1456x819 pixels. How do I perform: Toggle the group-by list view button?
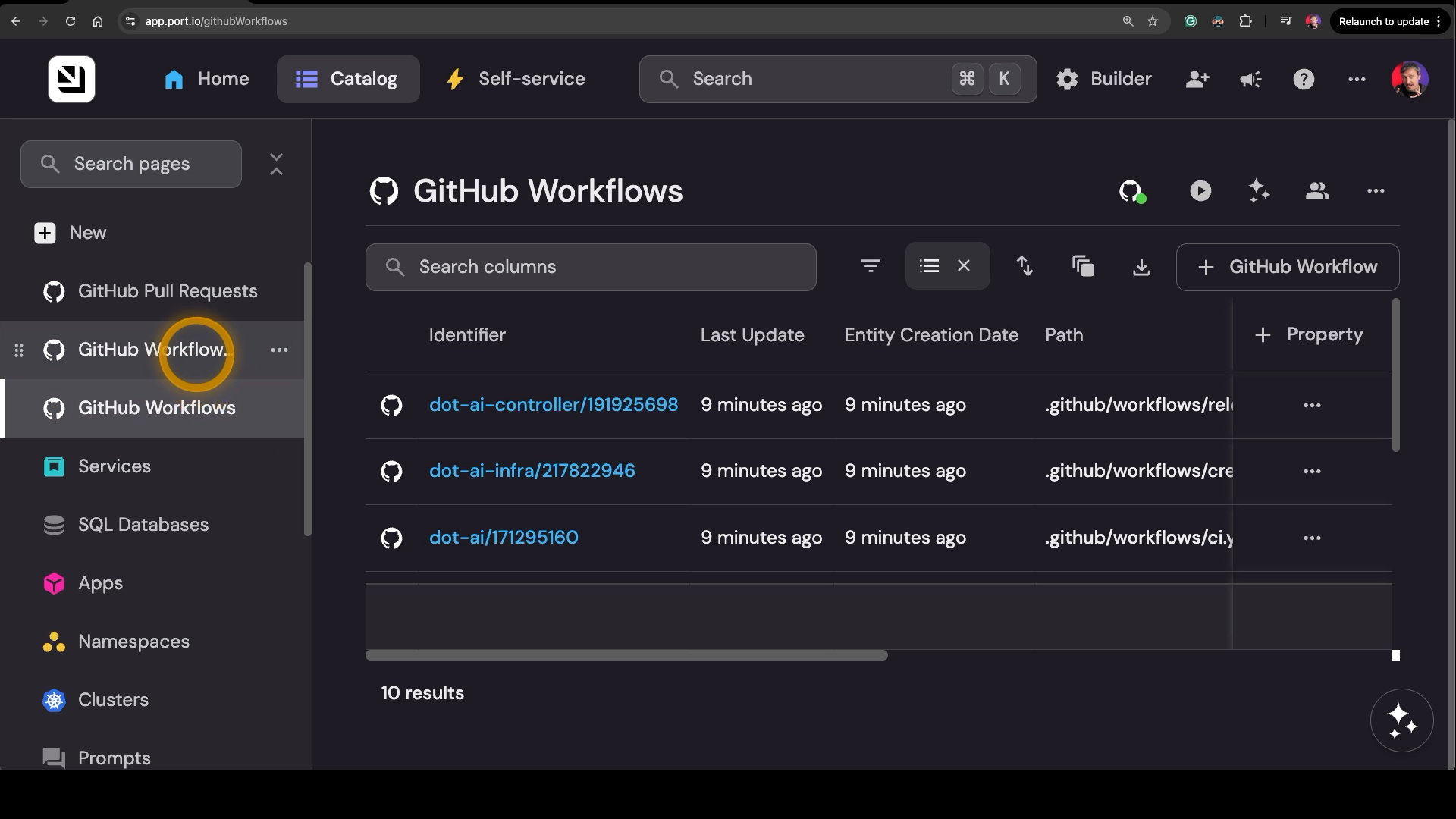tap(929, 266)
